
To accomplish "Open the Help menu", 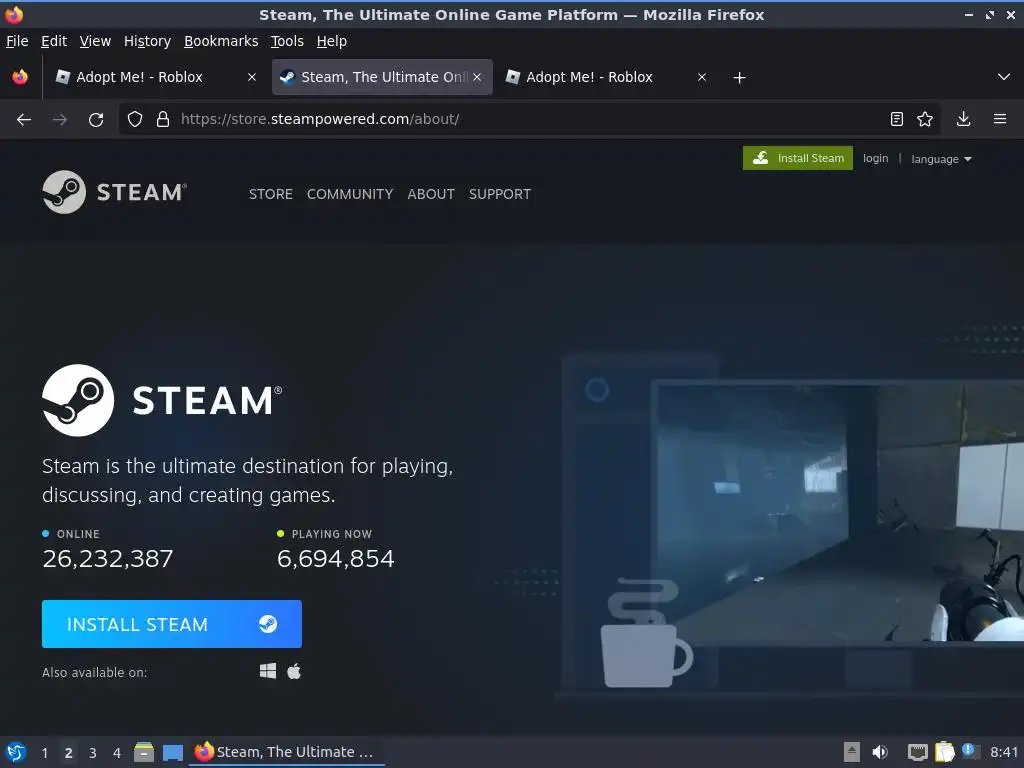I will coord(332,41).
